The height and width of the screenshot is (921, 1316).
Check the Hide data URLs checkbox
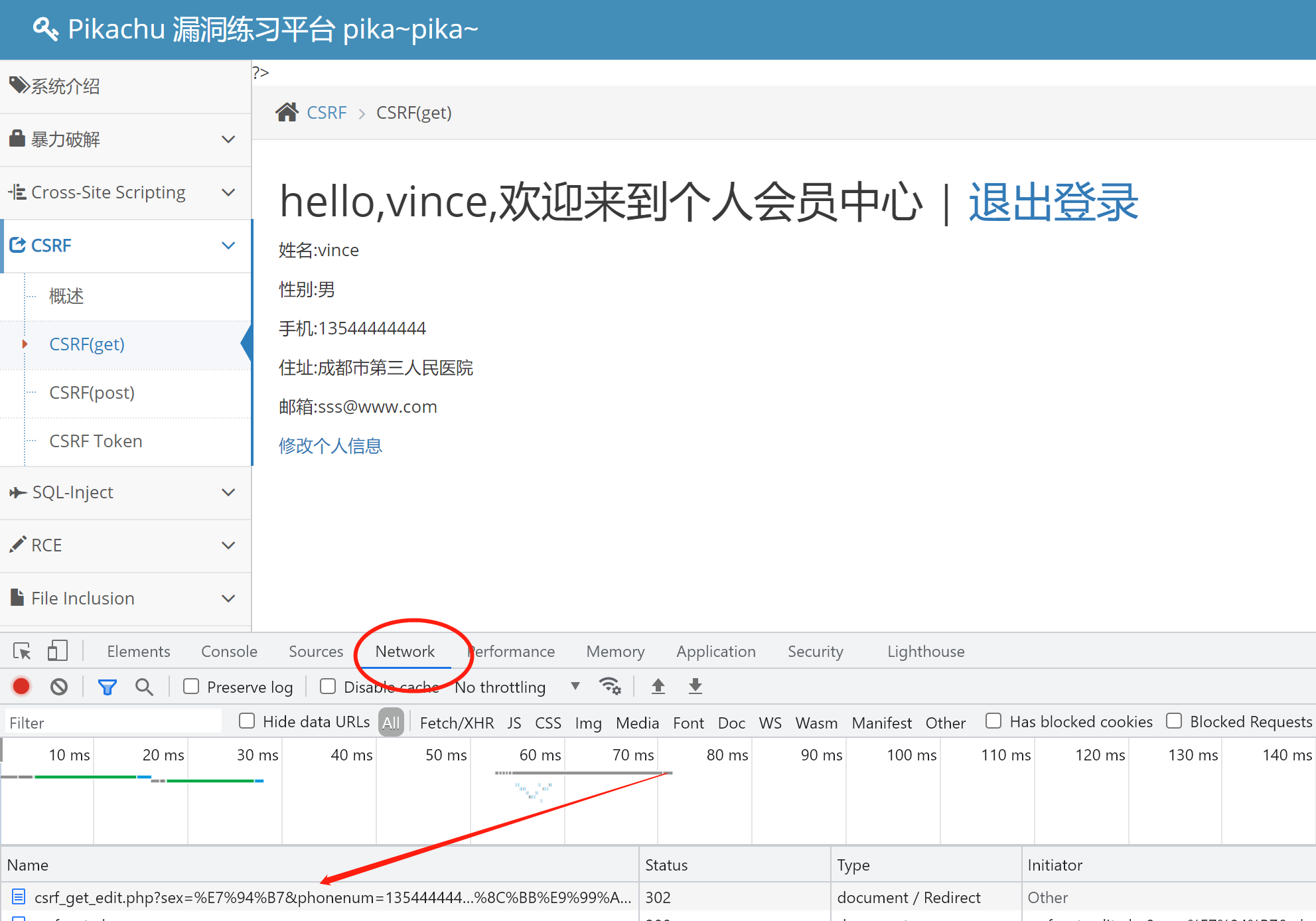click(247, 721)
